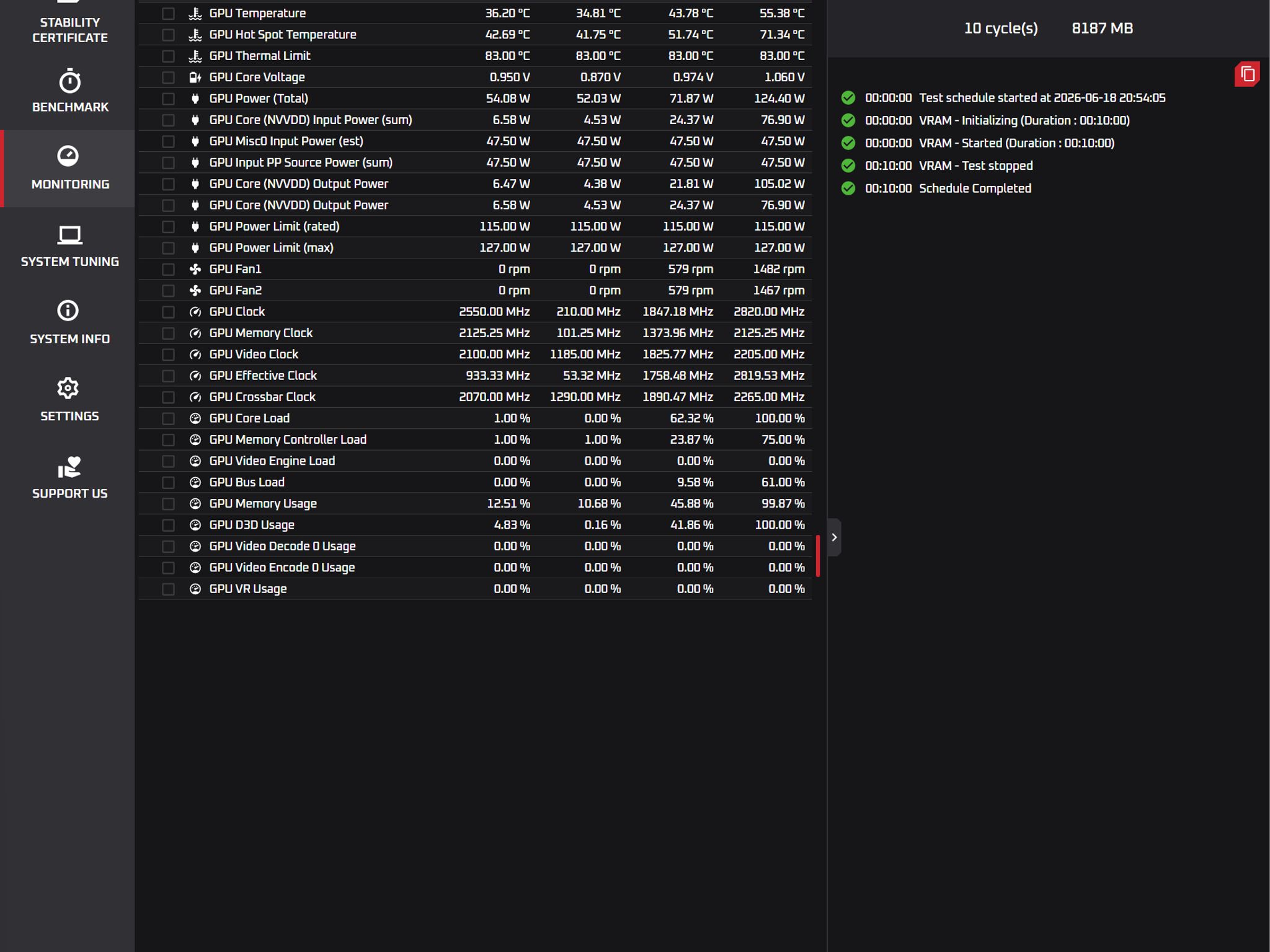Open the Benchmark stopwatch section

(69, 91)
